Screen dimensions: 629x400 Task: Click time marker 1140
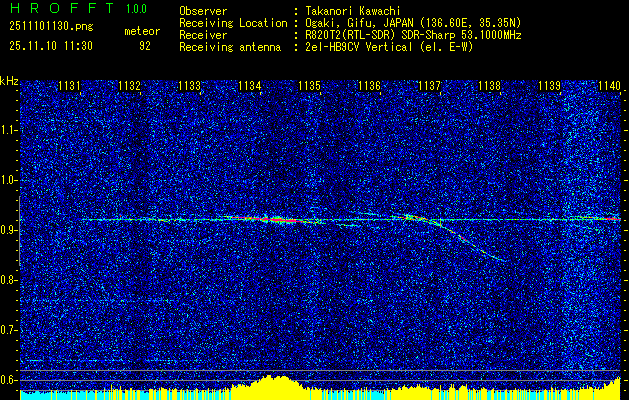609,86
